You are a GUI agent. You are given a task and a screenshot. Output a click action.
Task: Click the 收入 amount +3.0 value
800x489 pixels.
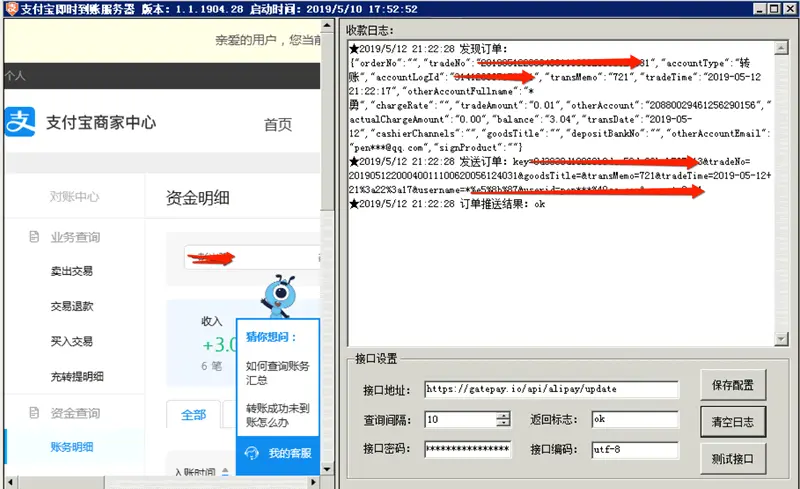220,345
